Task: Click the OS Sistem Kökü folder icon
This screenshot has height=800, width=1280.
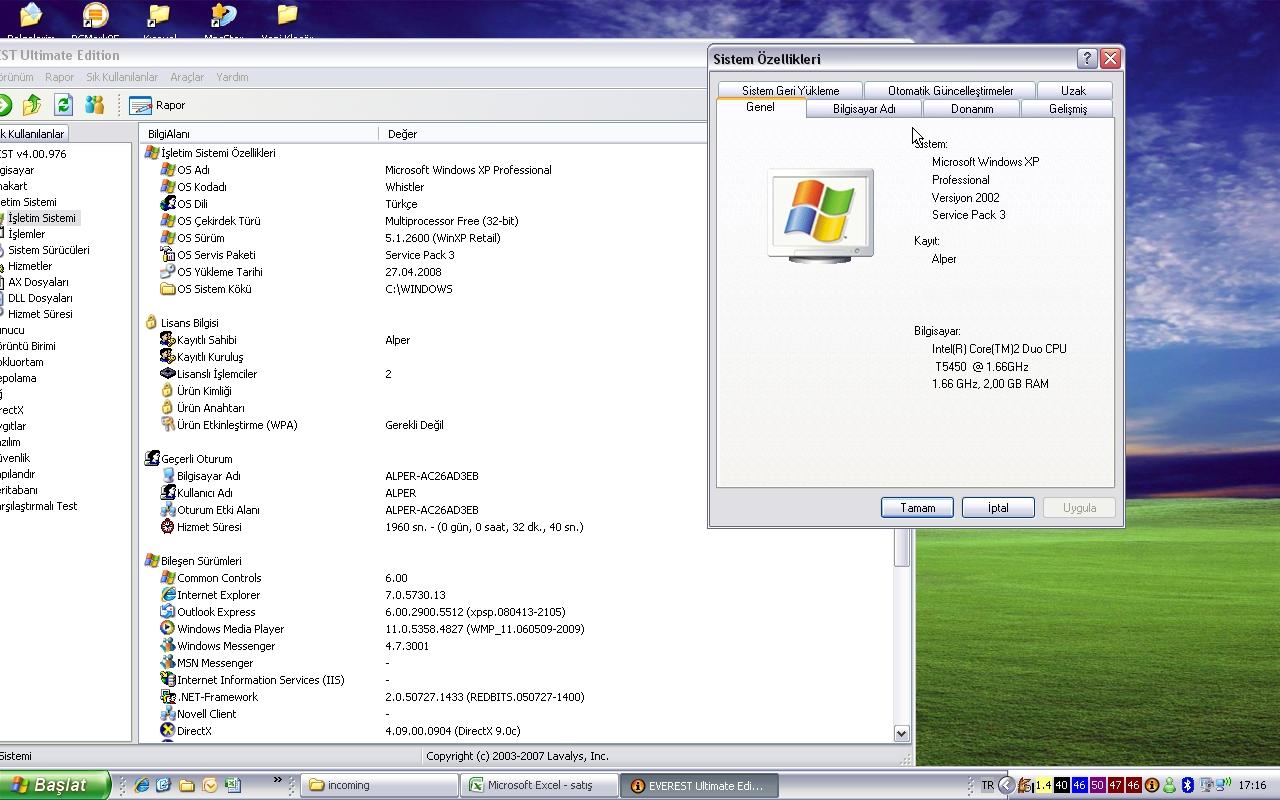Action: click(168, 289)
